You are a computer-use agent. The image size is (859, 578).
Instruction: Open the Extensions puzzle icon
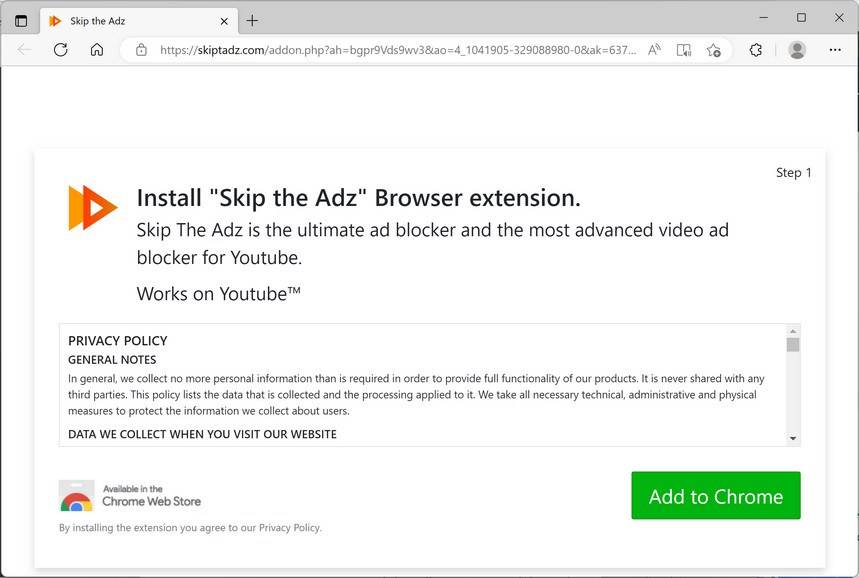coord(755,50)
